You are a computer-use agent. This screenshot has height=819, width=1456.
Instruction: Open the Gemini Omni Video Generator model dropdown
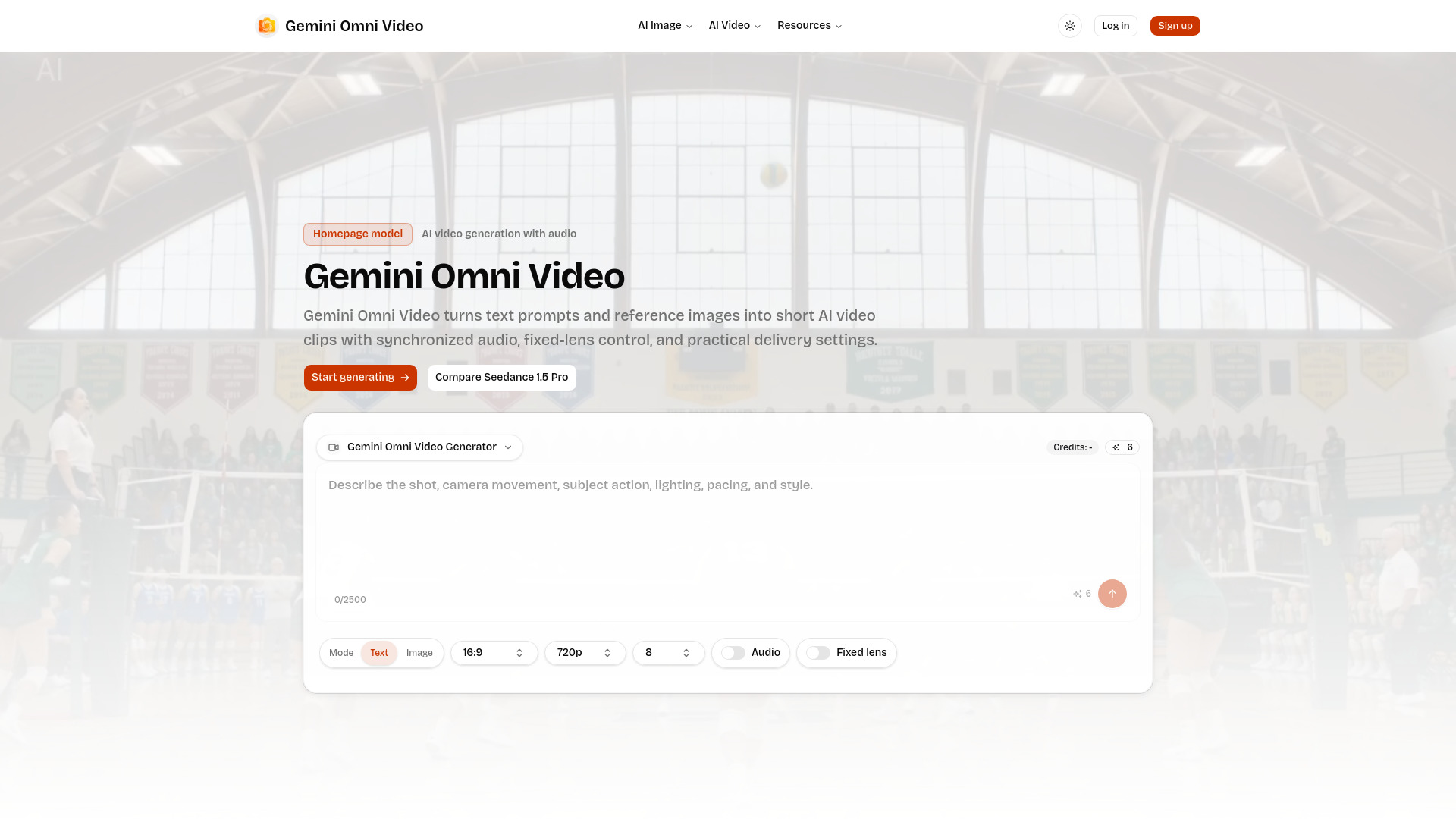pyautogui.click(x=419, y=447)
